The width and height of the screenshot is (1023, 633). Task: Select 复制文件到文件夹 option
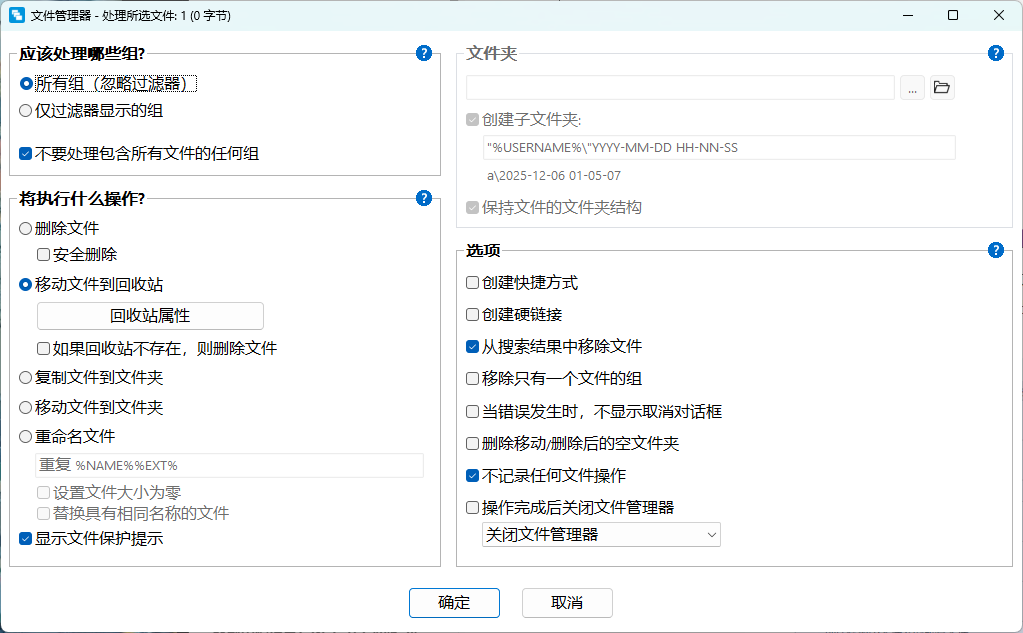(x=26, y=378)
